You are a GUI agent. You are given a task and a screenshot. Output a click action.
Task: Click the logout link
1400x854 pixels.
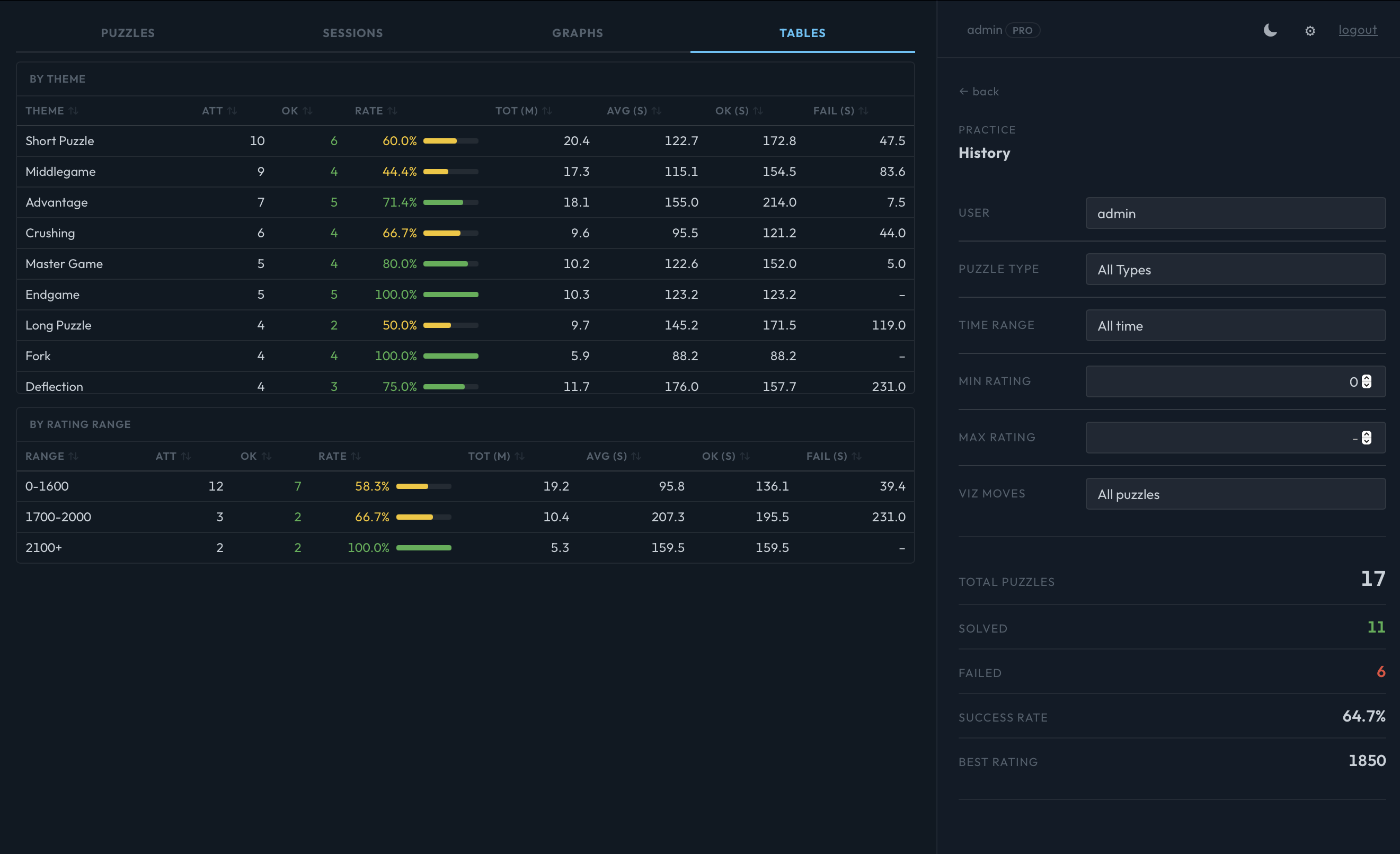pyautogui.click(x=1357, y=30)
